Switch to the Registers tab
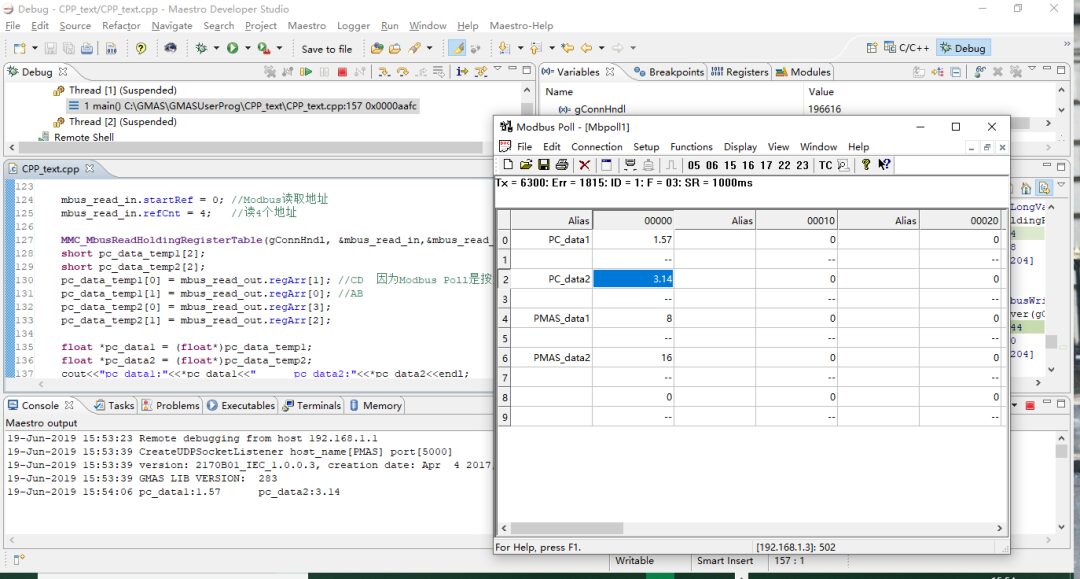 (740, 72)
